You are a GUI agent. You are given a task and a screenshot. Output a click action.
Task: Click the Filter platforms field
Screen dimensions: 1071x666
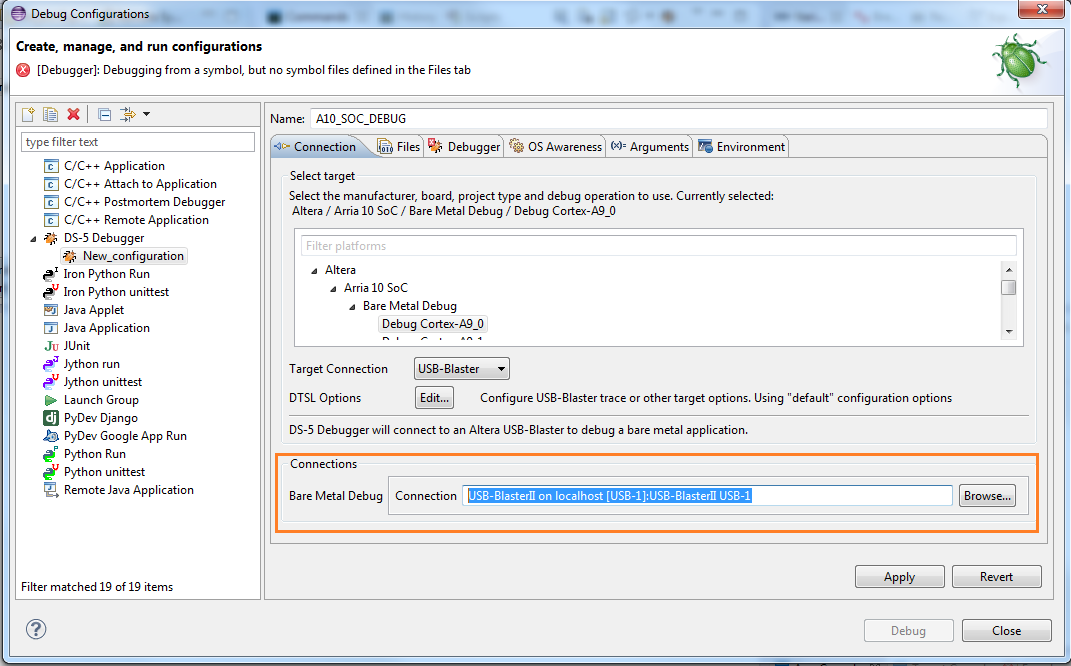[658, 246]
